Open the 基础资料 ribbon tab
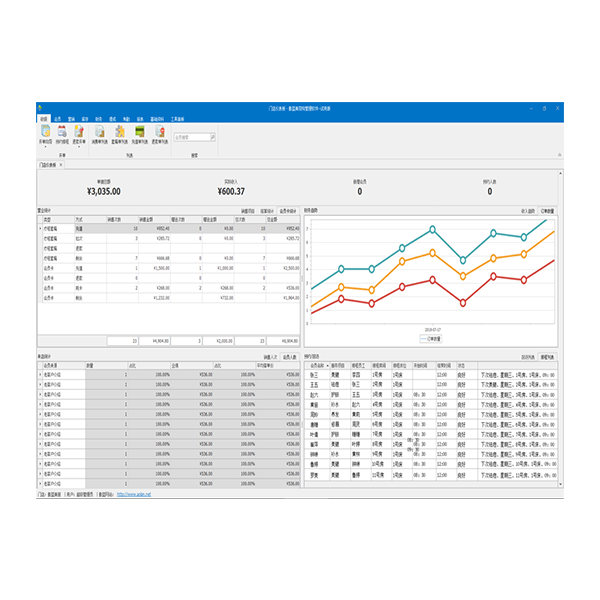This screenshot has width=600, height=600. pyautogui.click(x=153, y=117)
